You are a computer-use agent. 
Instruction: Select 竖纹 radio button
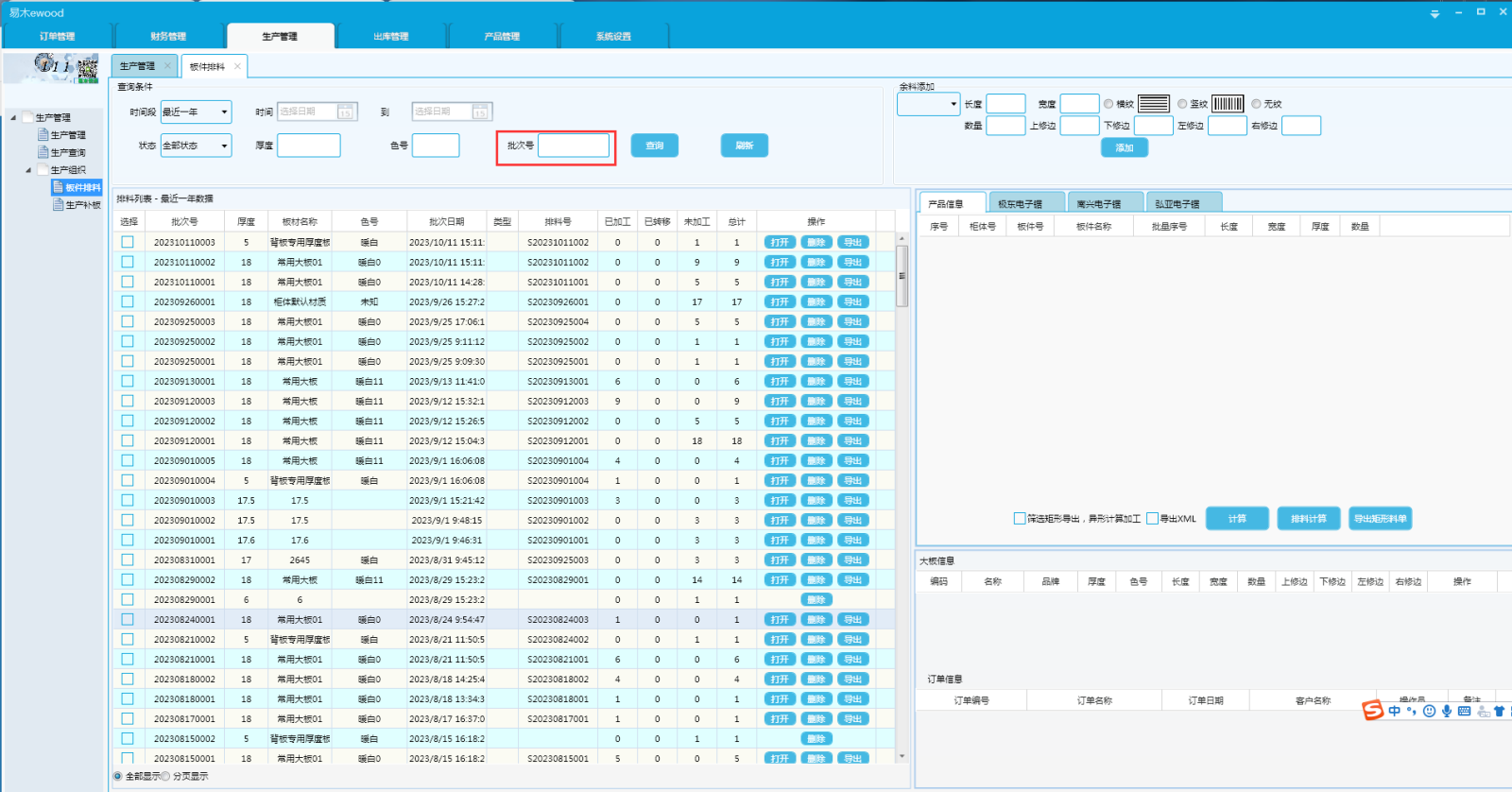coord(1182,104)
